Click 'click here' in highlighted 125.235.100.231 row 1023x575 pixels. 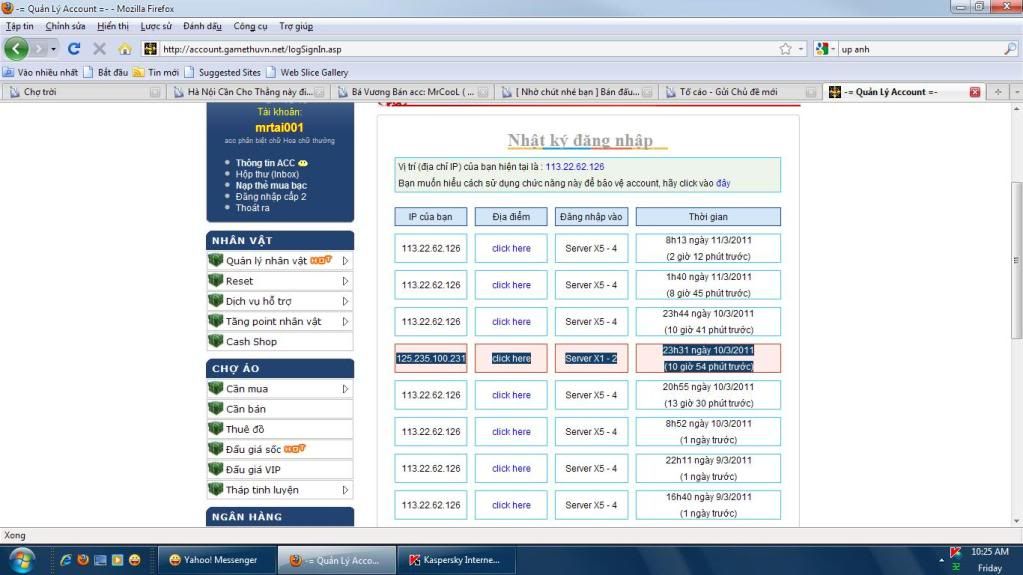[x=511, y=358]
